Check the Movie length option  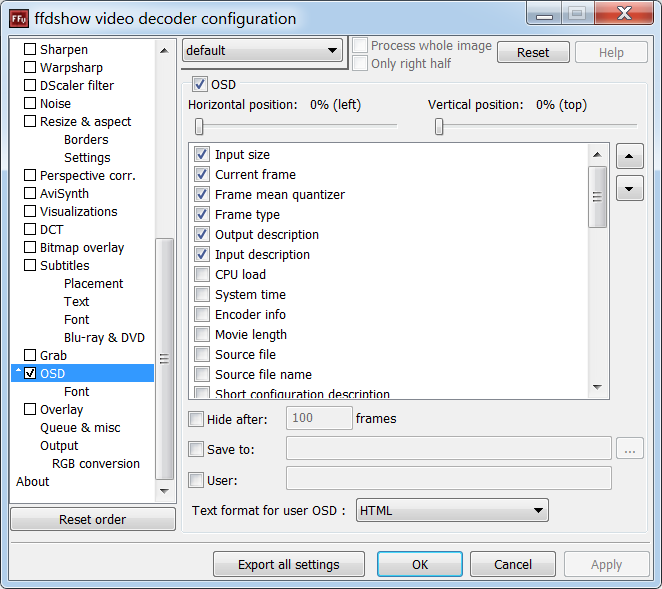click(x=202, y=334)
